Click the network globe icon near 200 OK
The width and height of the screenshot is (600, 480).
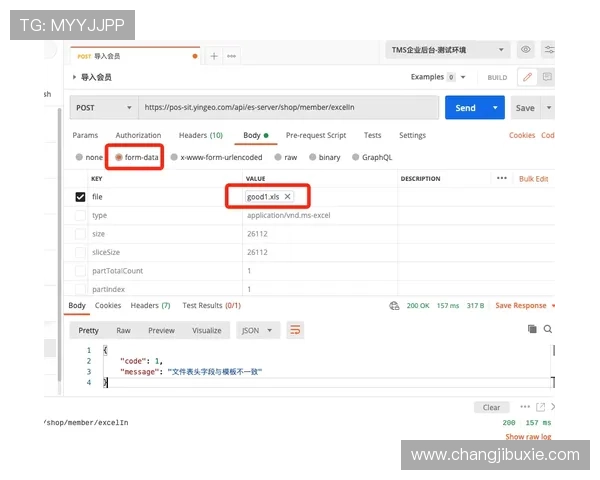tap(394, 306)
